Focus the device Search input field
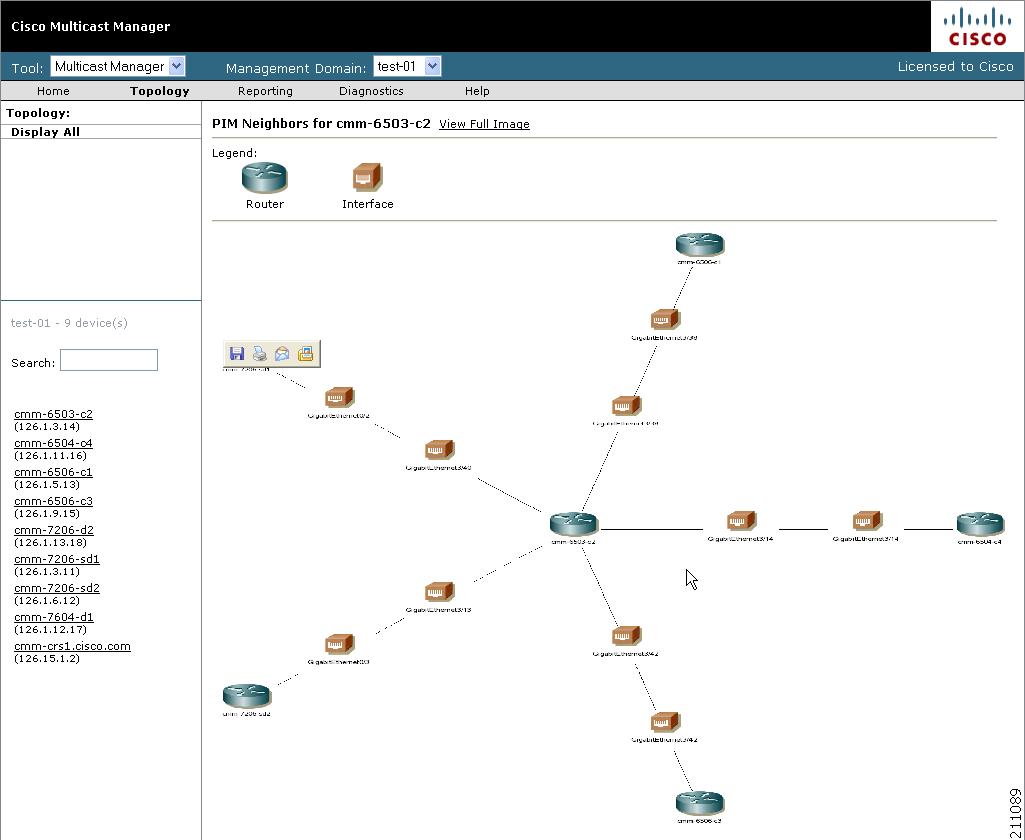 109,360
